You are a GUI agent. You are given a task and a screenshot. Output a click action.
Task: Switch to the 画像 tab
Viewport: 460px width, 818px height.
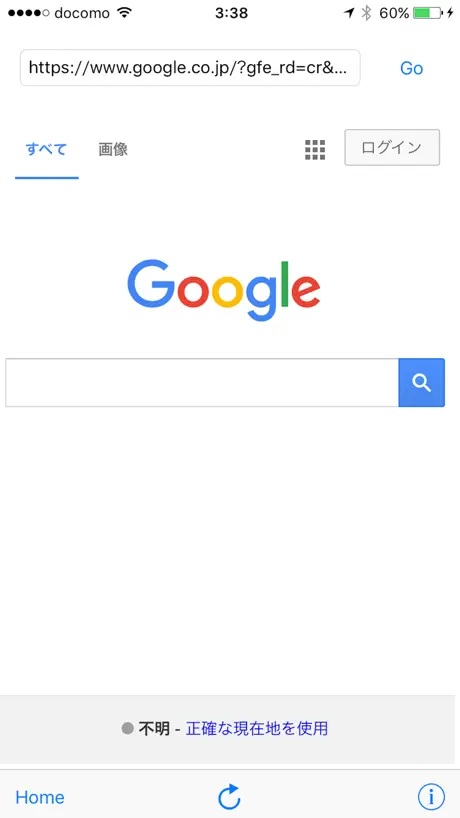tap(113, 150)
